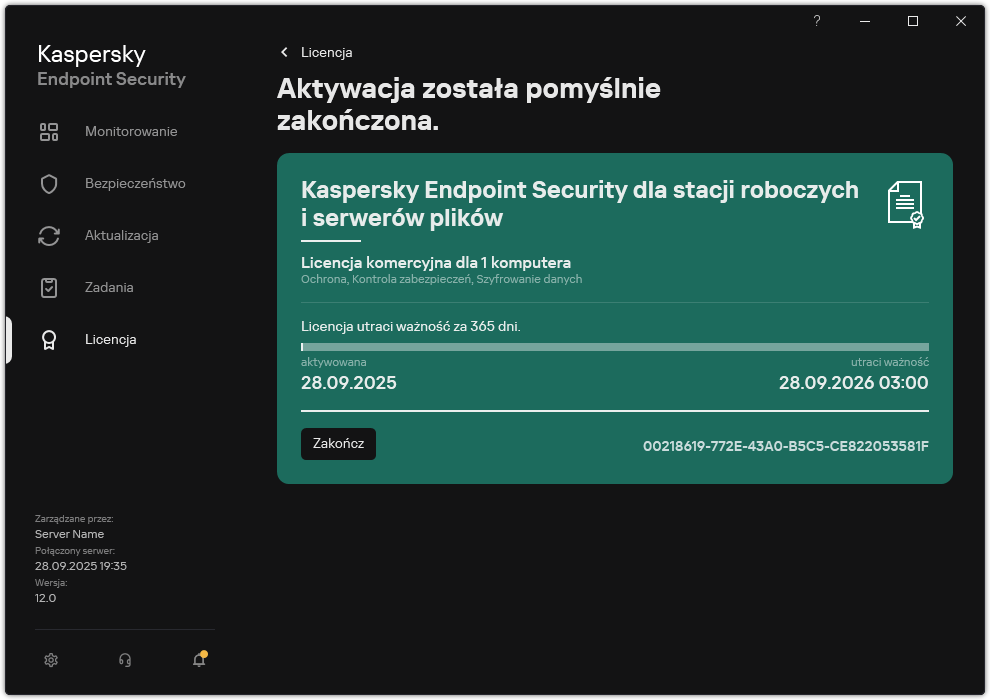Open the settings gear icon
Viewport: 990px width, 700px height.
(x=50, y=660)
